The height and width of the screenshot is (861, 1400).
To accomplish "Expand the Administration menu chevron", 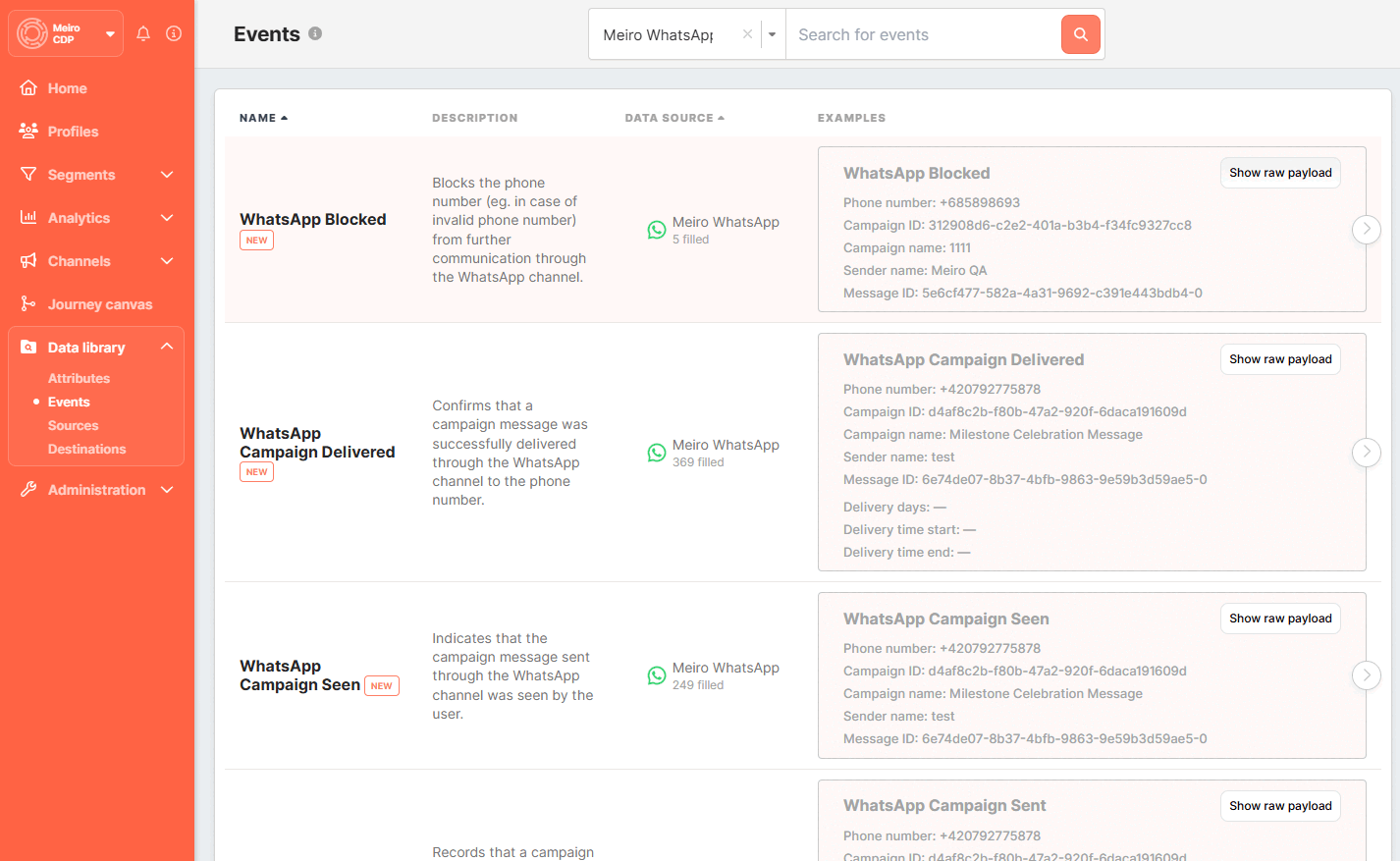I will (x=167, y=490).
